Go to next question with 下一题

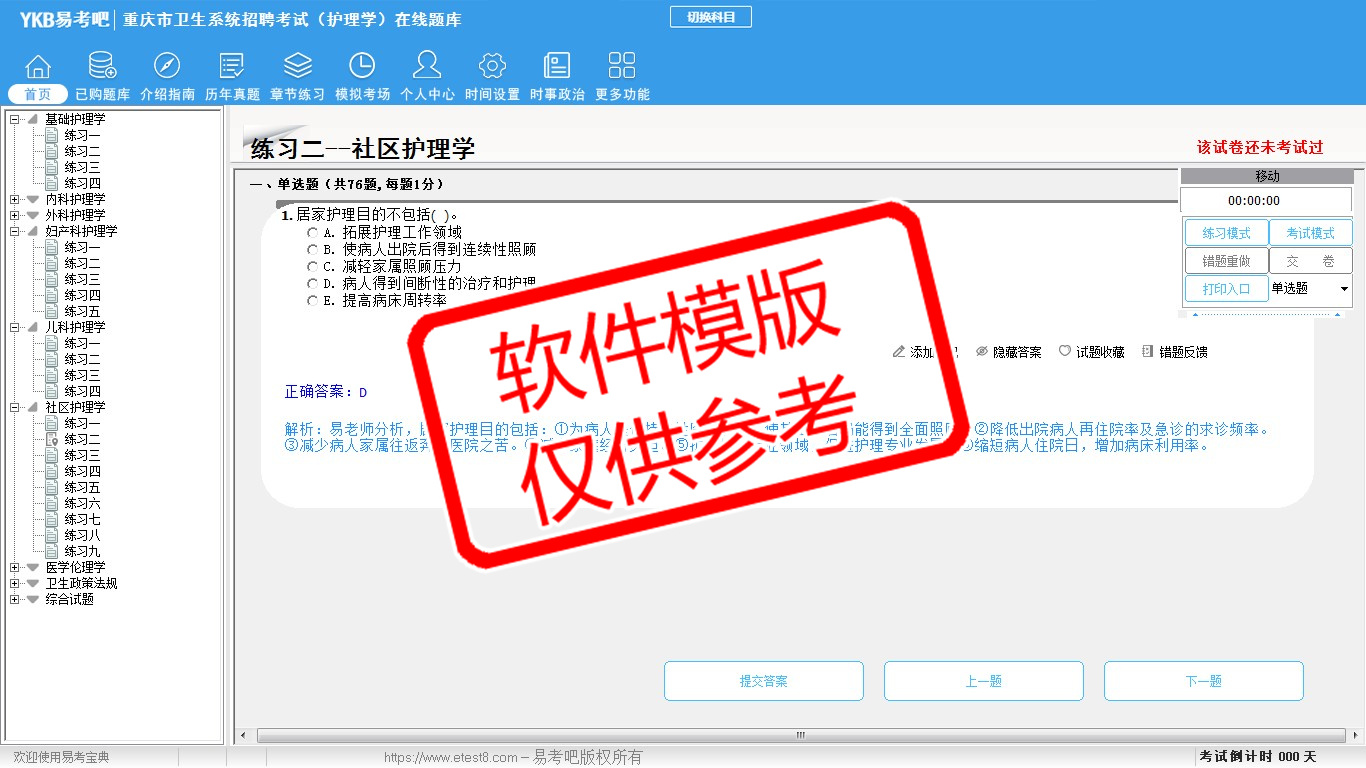(1203, 681)
